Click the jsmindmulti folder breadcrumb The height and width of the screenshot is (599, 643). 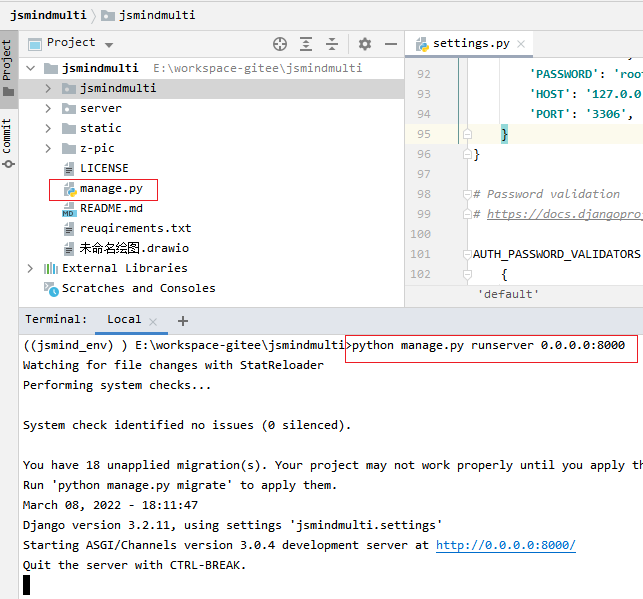[x=148, y=15]
